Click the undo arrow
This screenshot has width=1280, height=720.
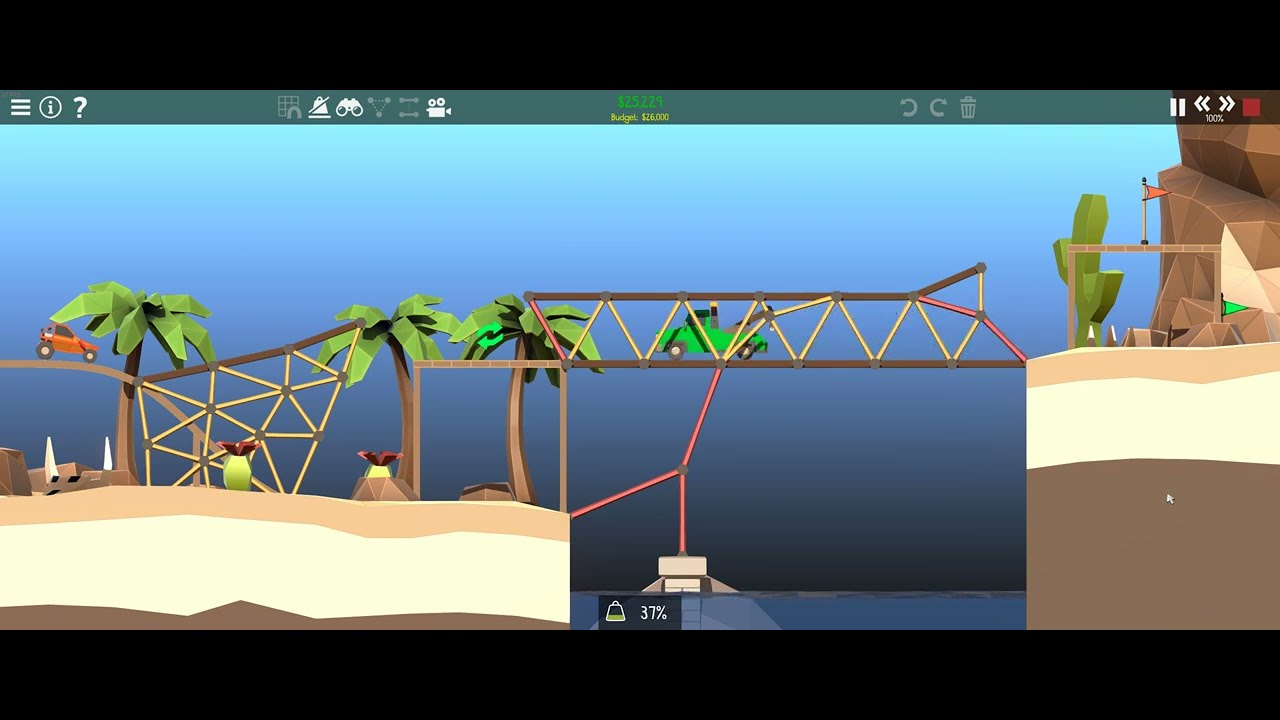point(908,107)
